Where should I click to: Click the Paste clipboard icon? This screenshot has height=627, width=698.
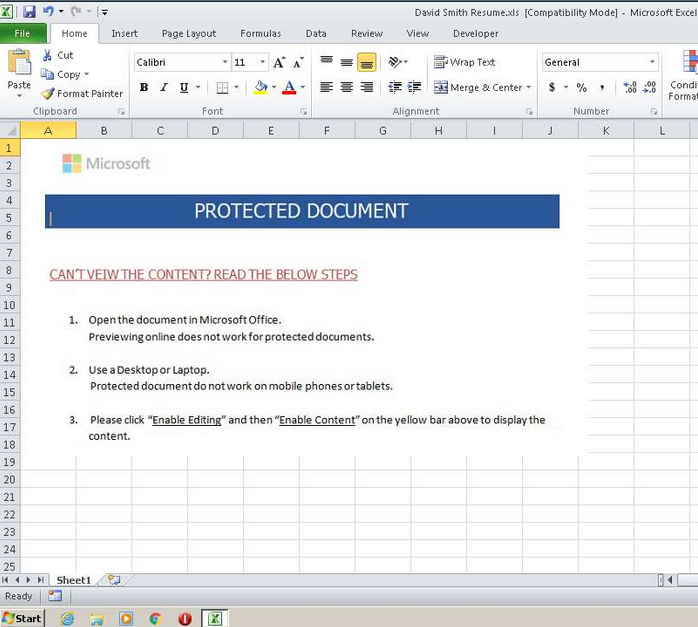pos(19,63)
